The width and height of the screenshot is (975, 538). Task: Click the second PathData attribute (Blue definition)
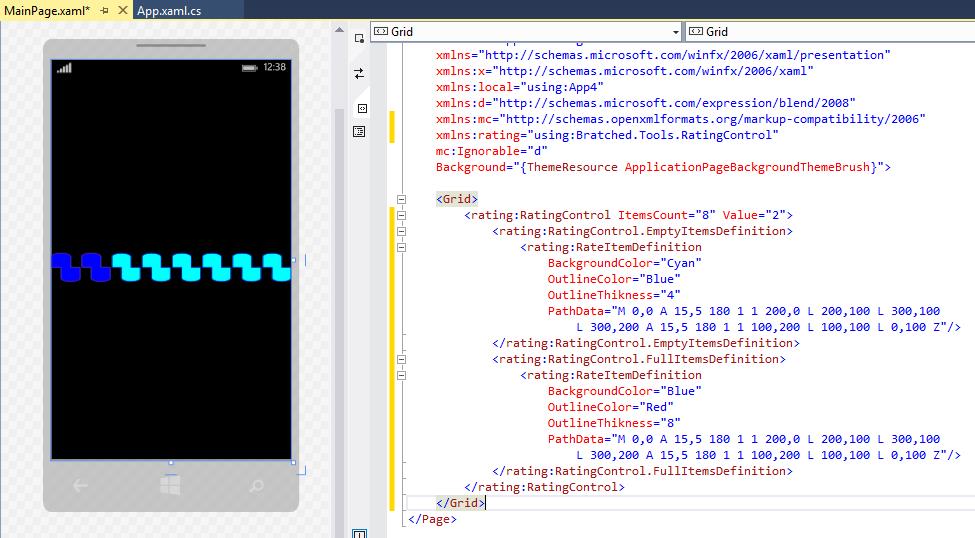754,447
